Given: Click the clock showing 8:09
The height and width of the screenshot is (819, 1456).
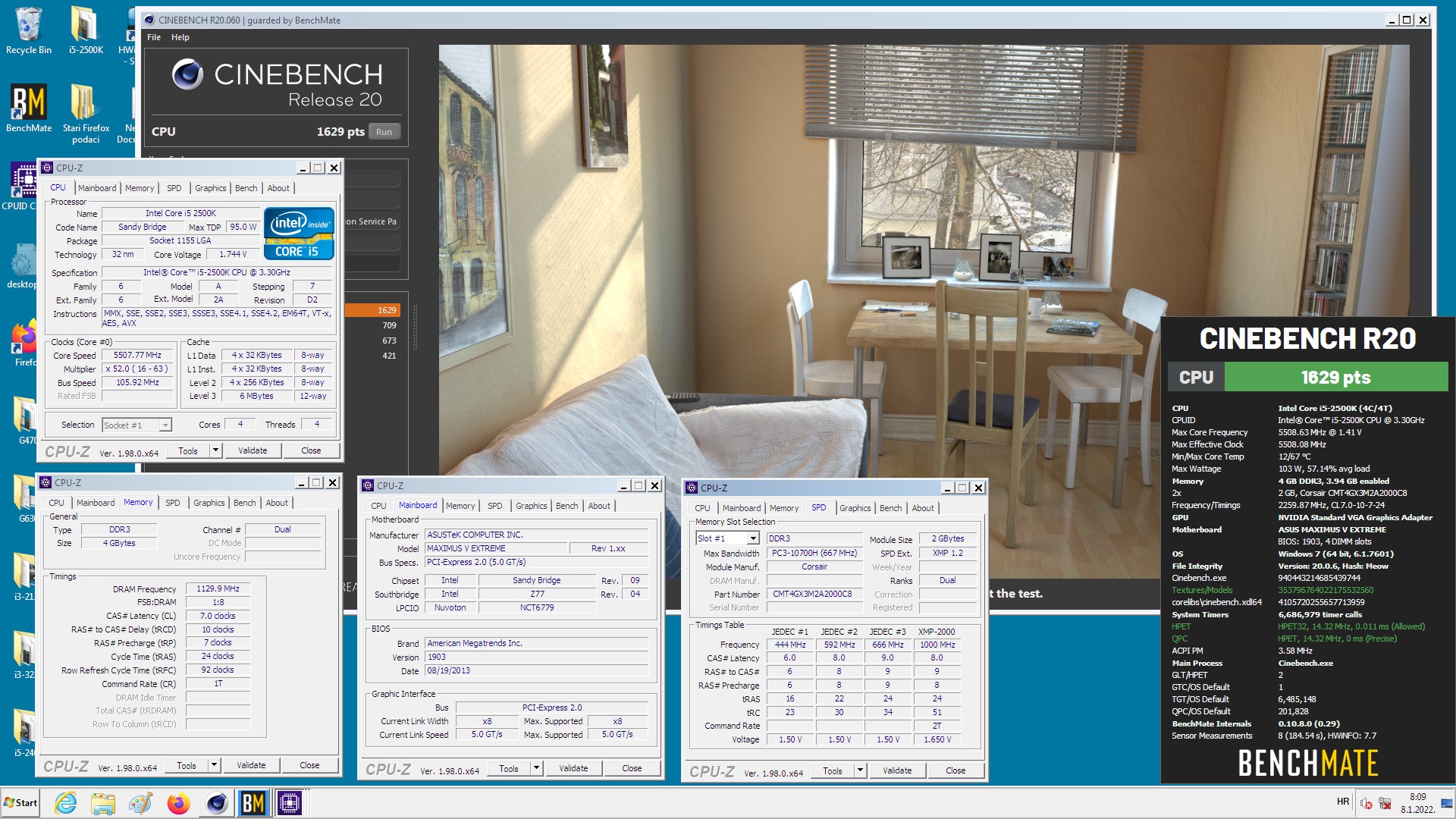Looking at the screenshot, I should point(1417,797).
